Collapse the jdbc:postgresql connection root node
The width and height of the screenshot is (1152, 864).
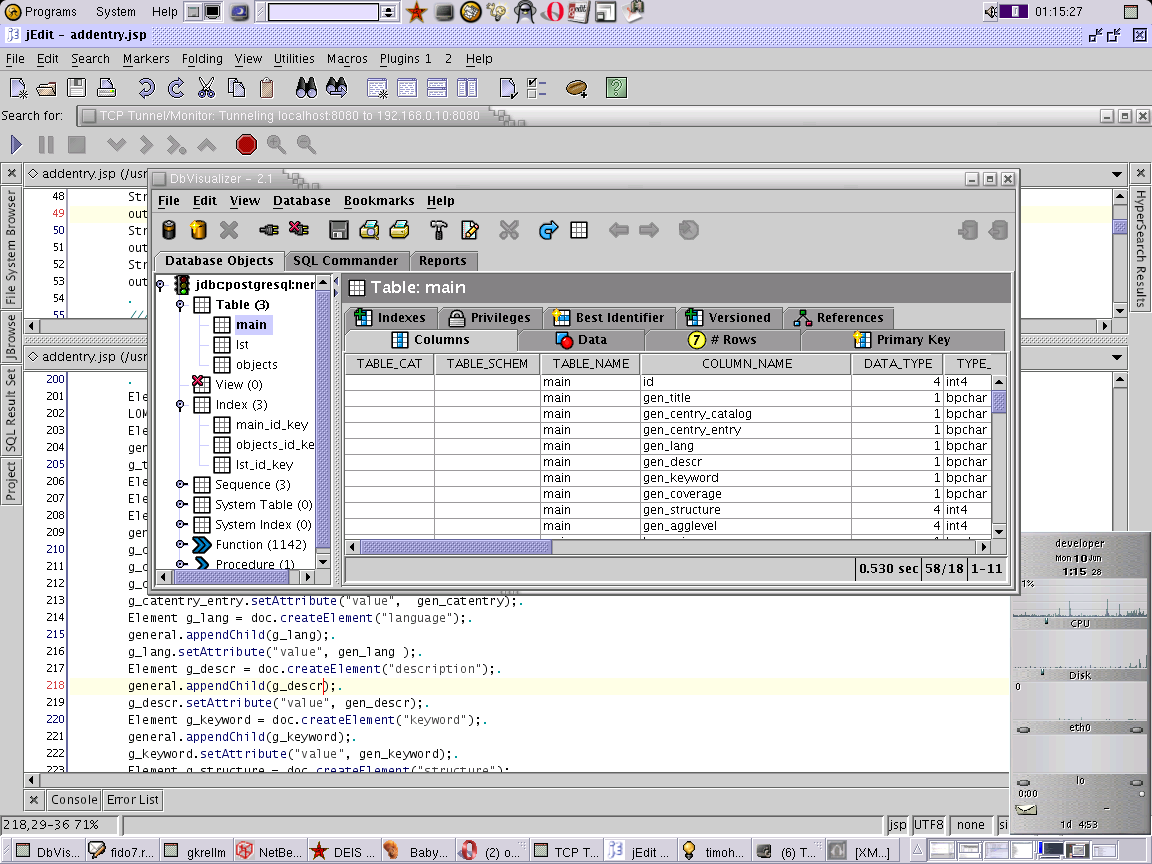click(160, 285)
